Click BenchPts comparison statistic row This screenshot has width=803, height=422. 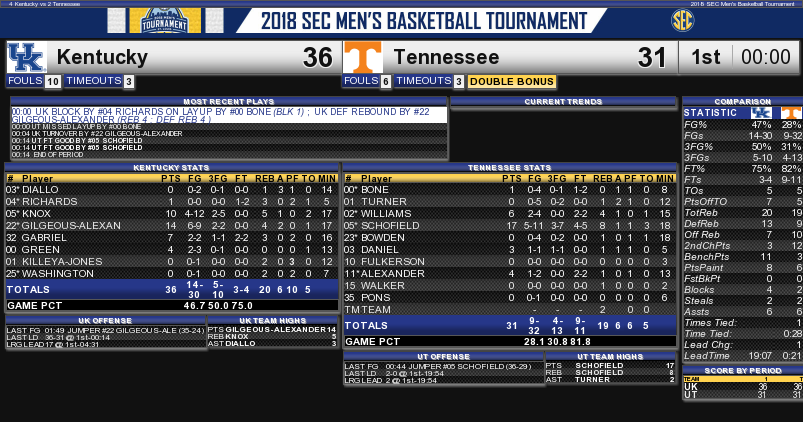(x=743, y=257)
